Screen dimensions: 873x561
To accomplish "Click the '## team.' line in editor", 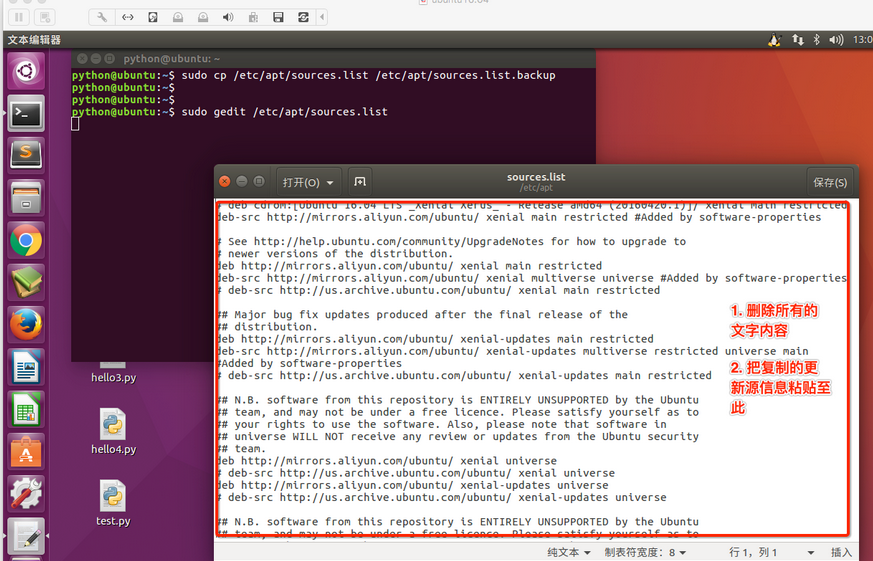I will coord(242,449).
